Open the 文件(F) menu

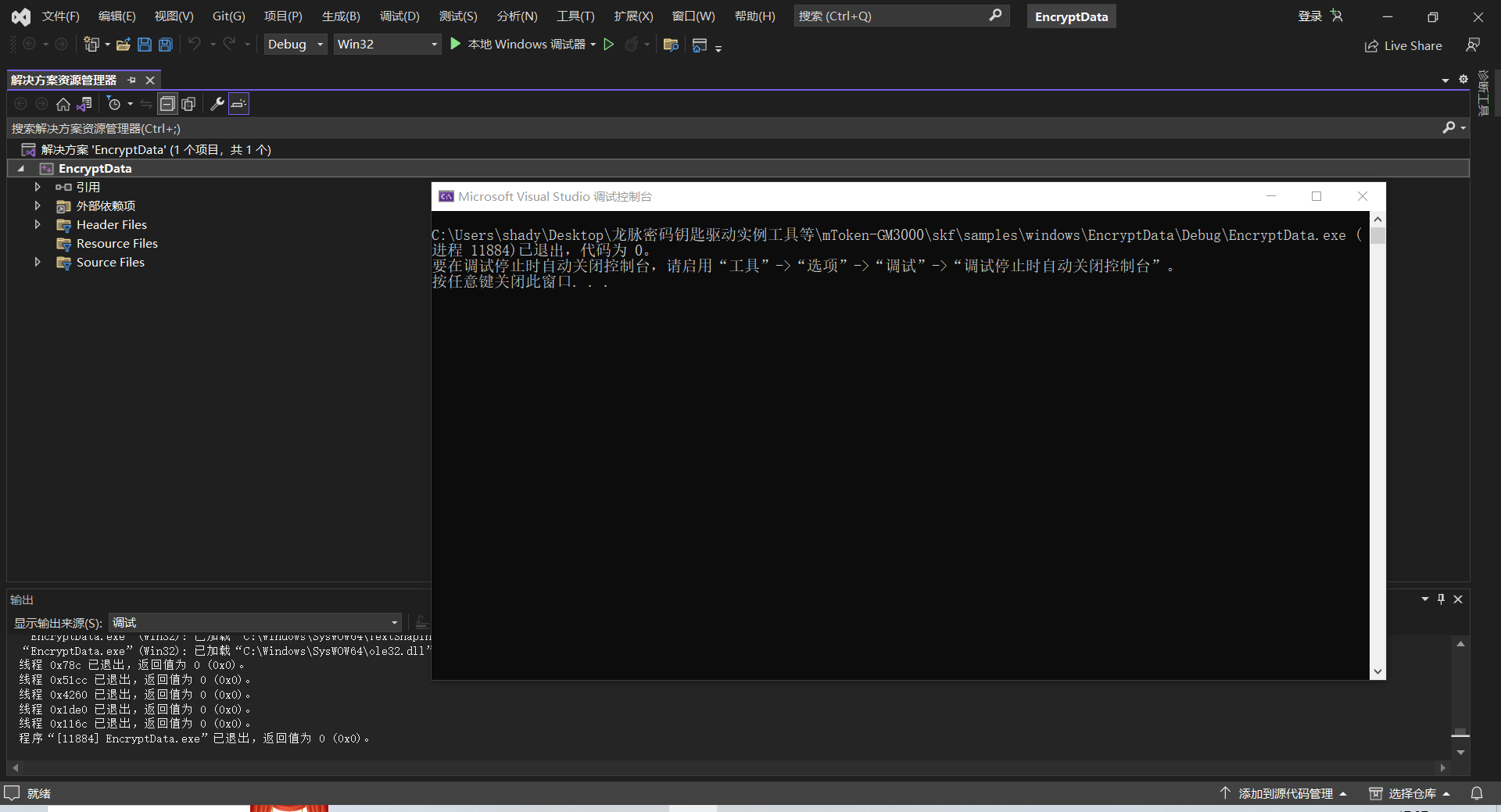(x=60, y=16)
